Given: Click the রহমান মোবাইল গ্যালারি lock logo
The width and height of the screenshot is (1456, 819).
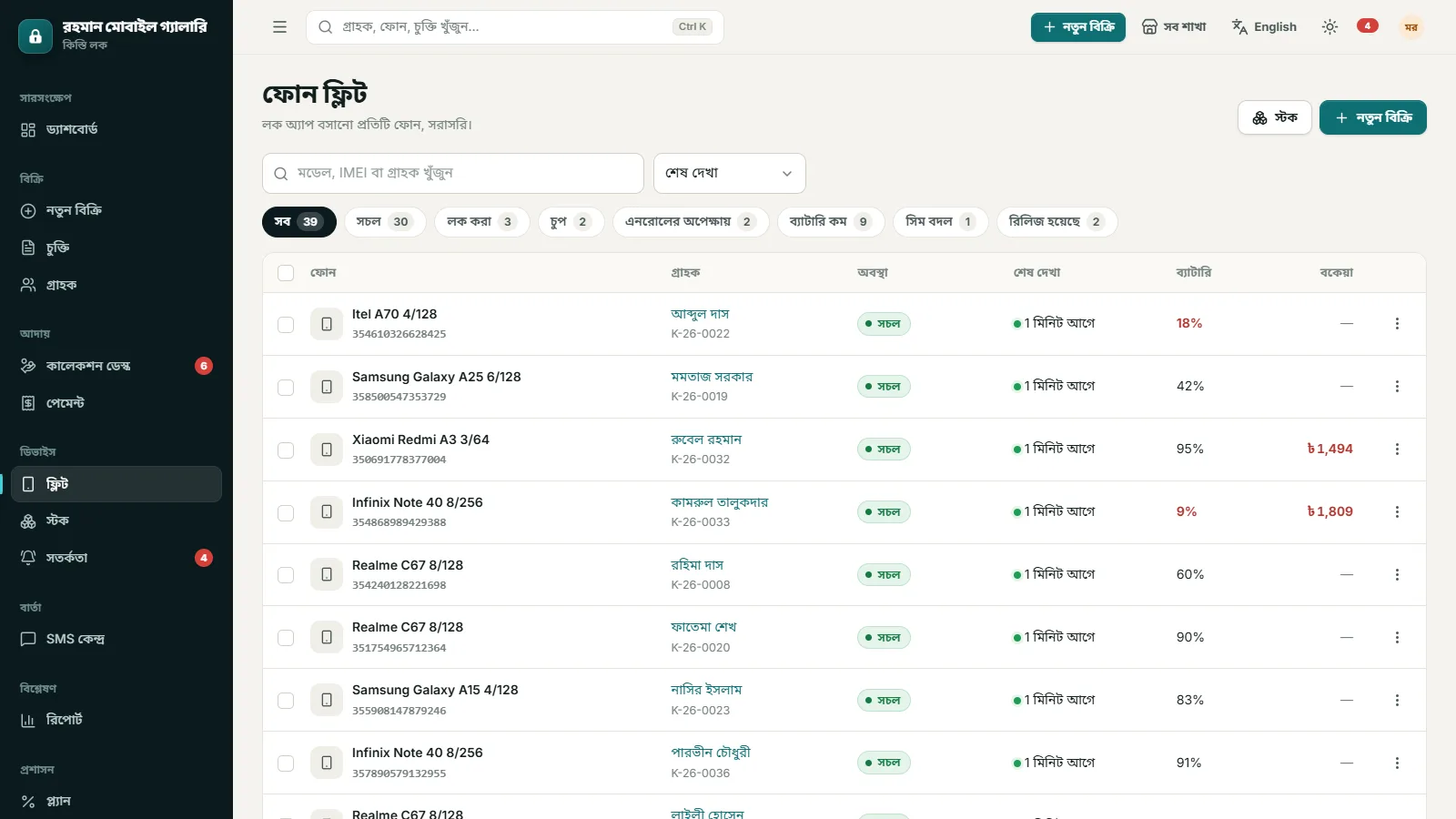Looking at the screenshot, I should point(35,36).
